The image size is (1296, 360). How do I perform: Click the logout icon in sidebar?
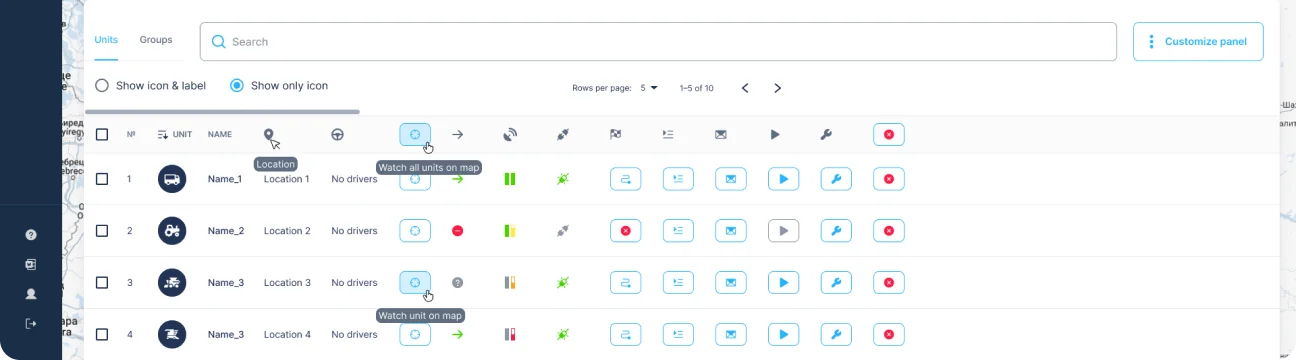[31, 323]
